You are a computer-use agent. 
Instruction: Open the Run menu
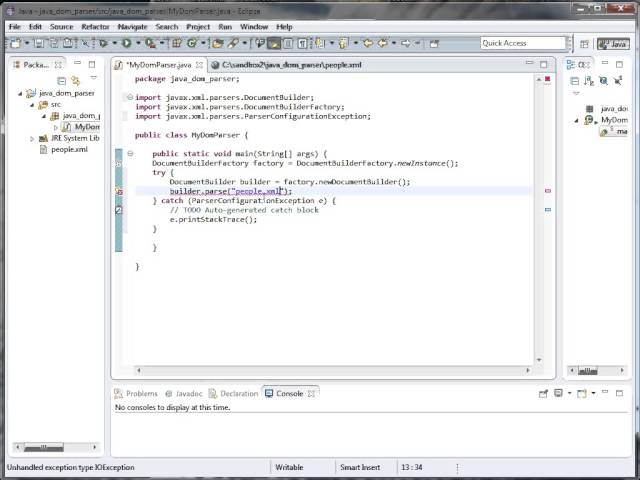(x=225, y=27)
